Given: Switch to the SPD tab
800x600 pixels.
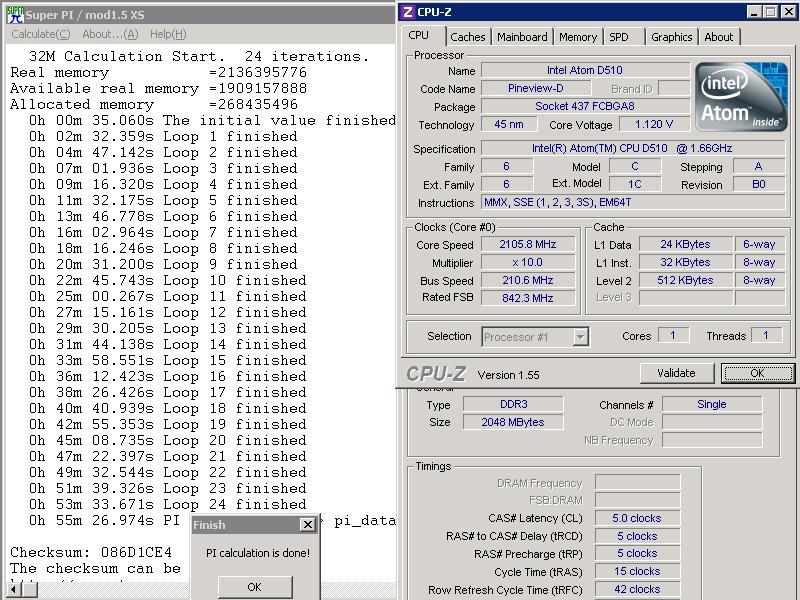Looking at the screenshot, I should (619, 37).
